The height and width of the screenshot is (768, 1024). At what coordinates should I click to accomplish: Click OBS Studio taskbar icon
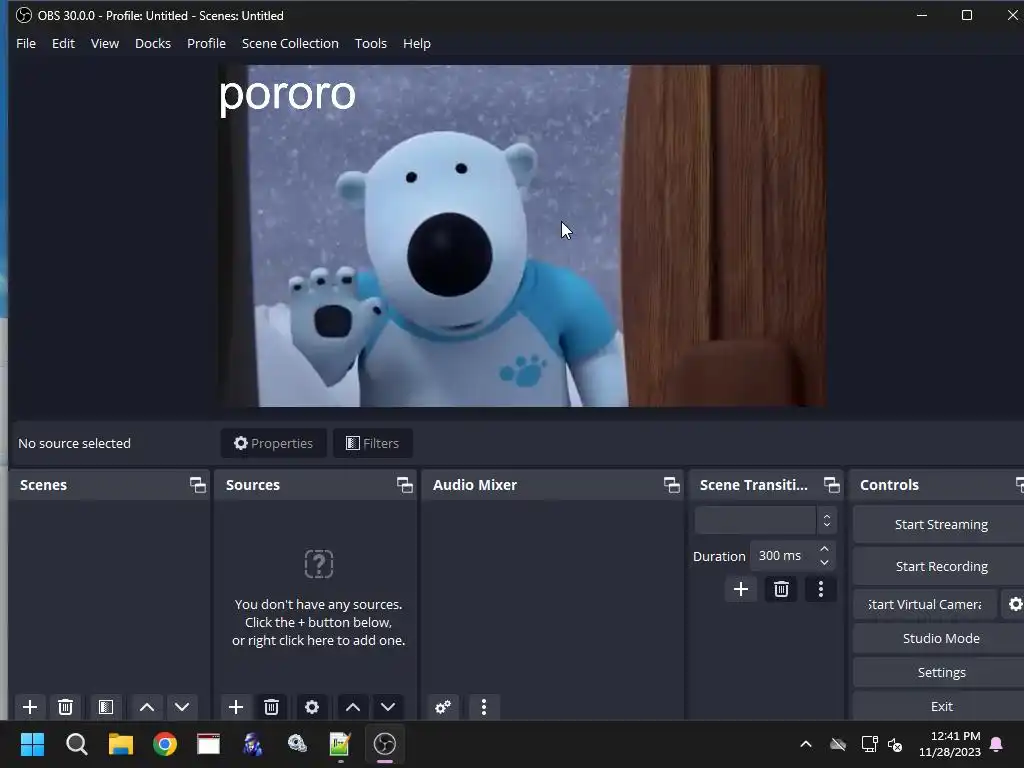click(x=385, y=744)
